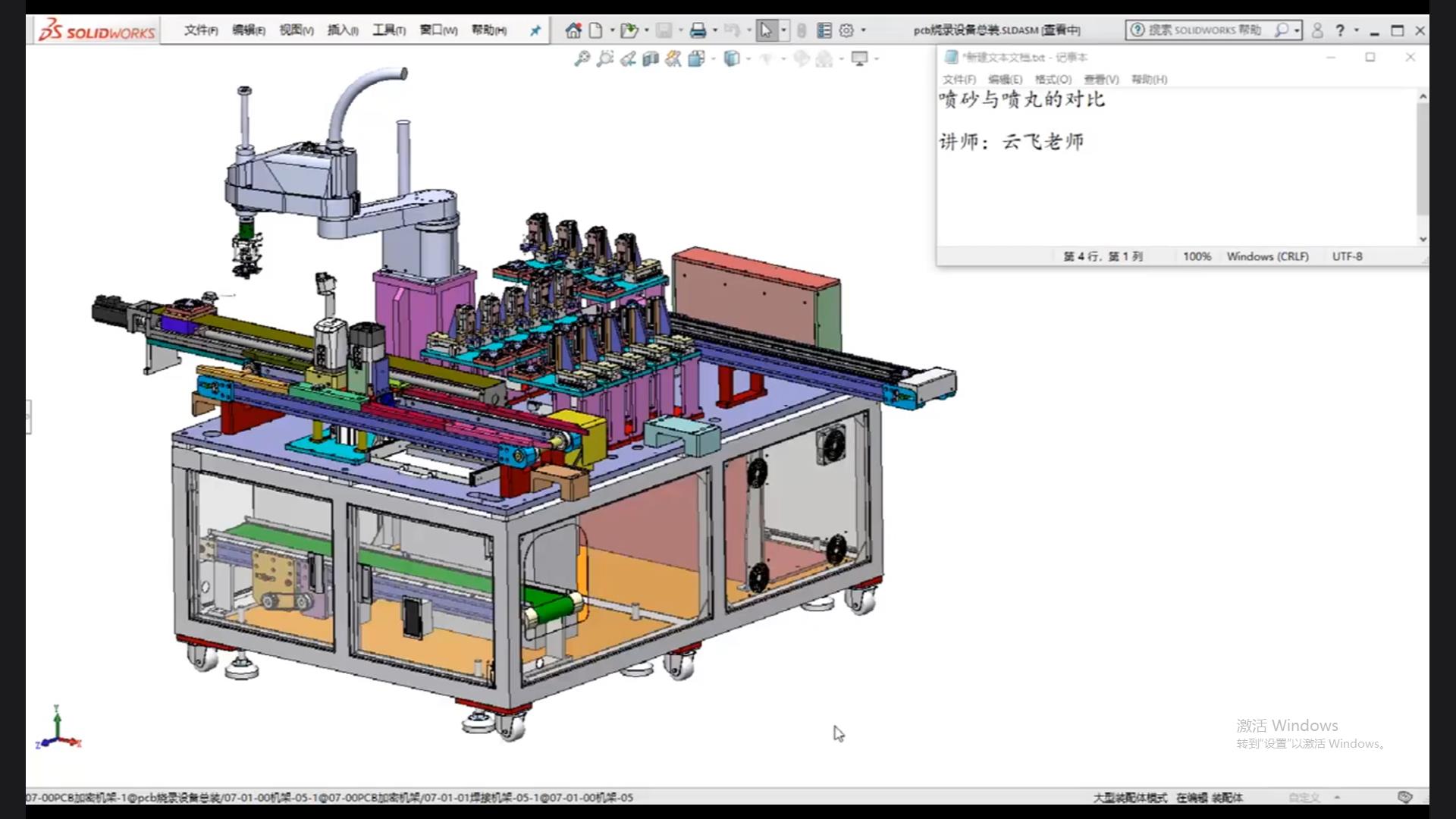Click the Apply Scene icon

824,58
